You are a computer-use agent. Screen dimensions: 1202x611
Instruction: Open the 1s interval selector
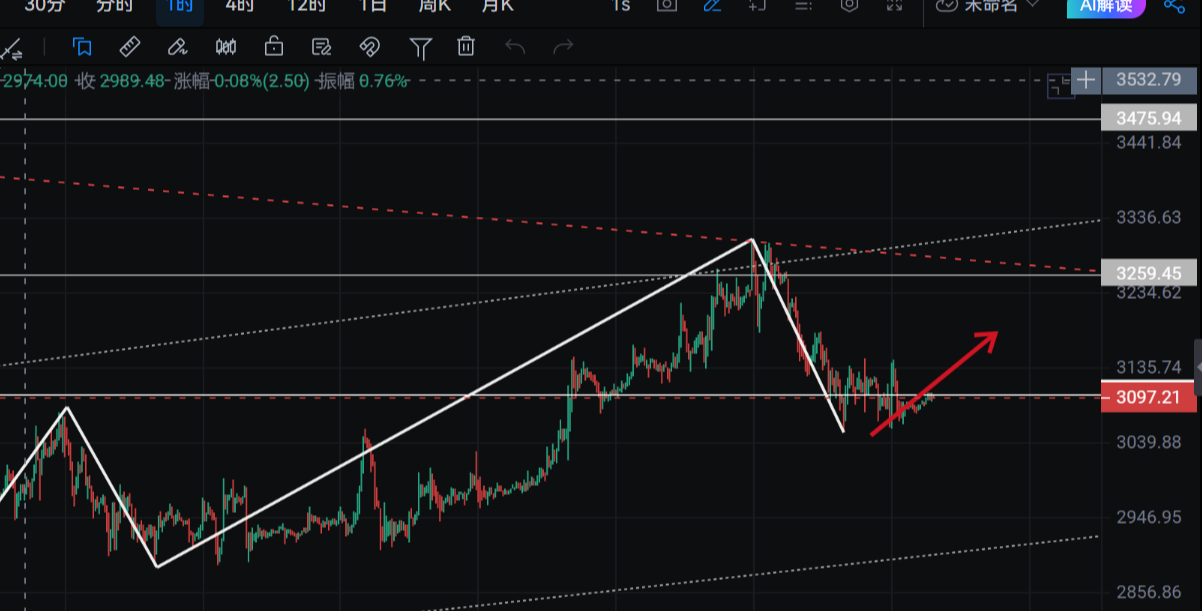(x=620, y=8)
